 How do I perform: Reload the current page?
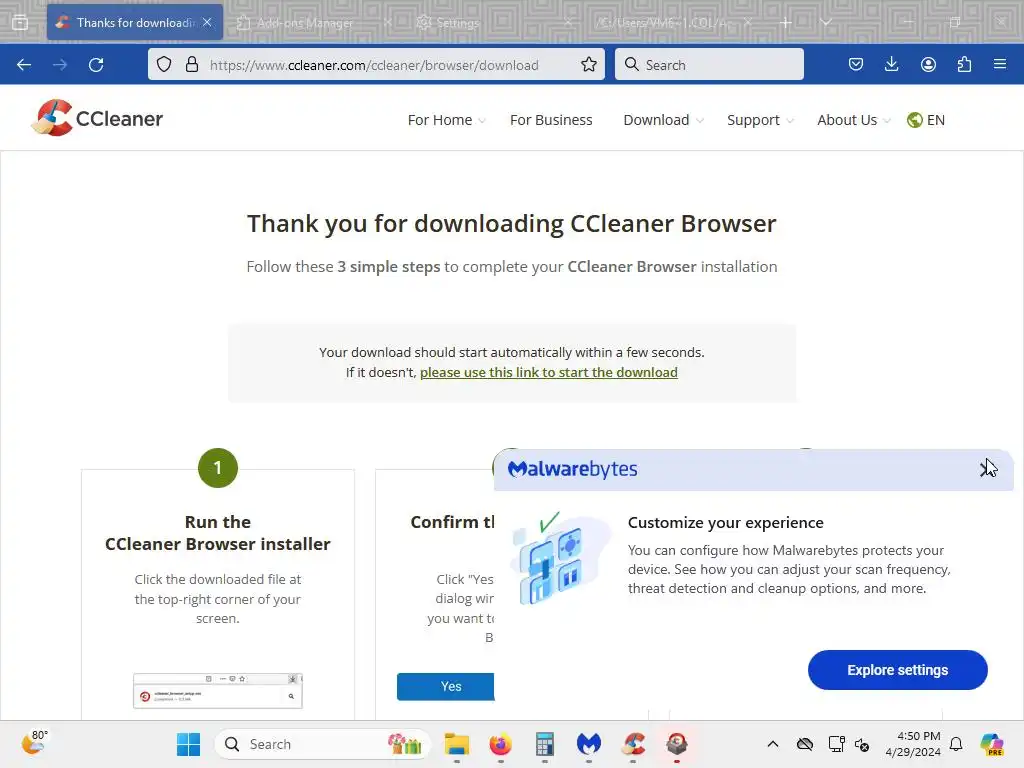(96, 65)
